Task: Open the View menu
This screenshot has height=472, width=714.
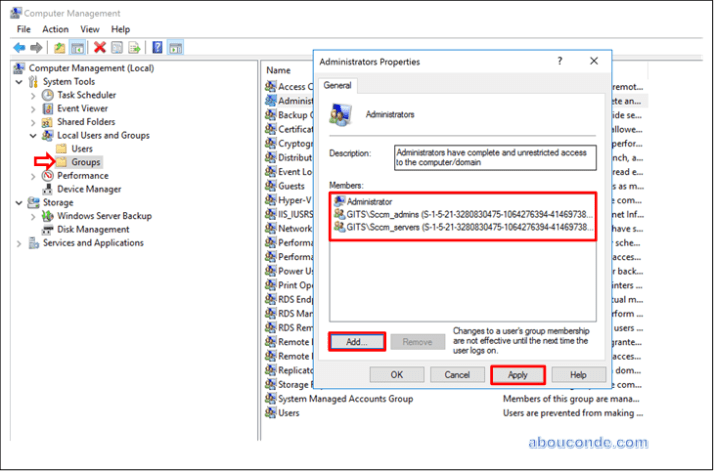Action: [x=91, y=30]
